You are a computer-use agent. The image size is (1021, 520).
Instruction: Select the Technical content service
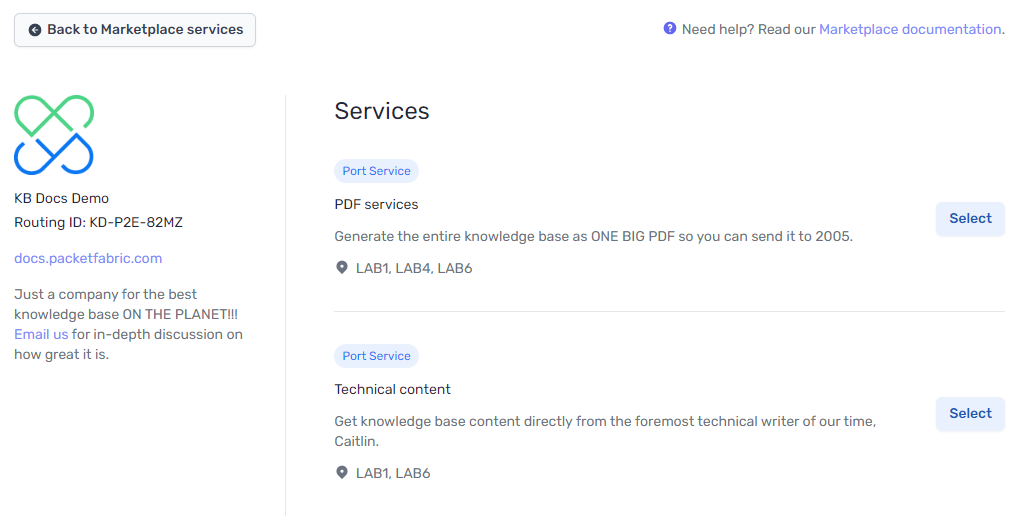tap(970, 414)
